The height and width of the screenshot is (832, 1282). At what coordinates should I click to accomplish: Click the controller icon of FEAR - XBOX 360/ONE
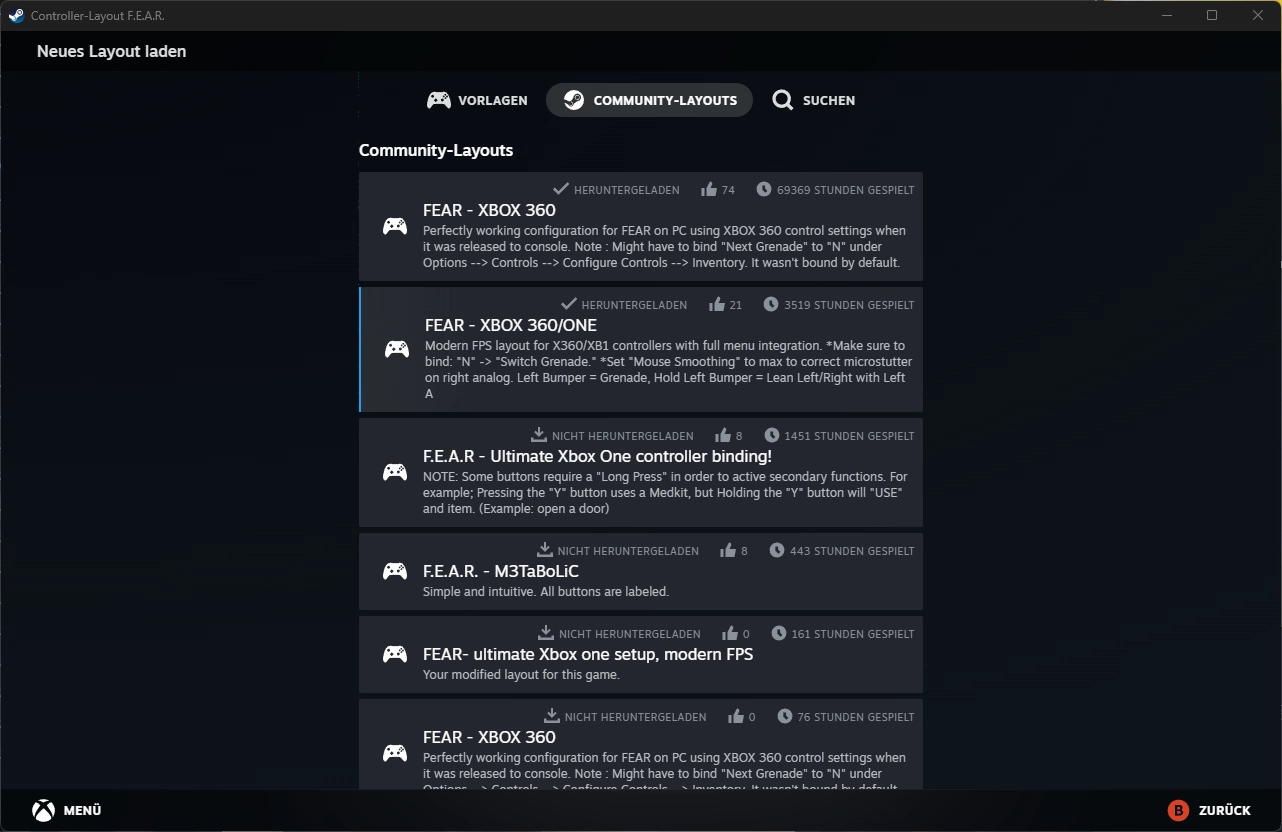[397, 349]
